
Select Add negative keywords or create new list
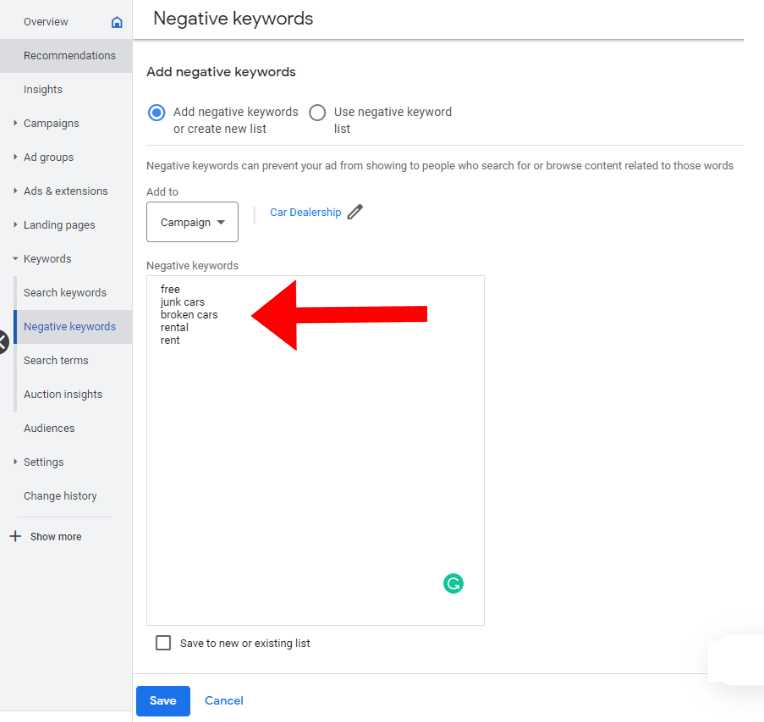tap(156, 113)
